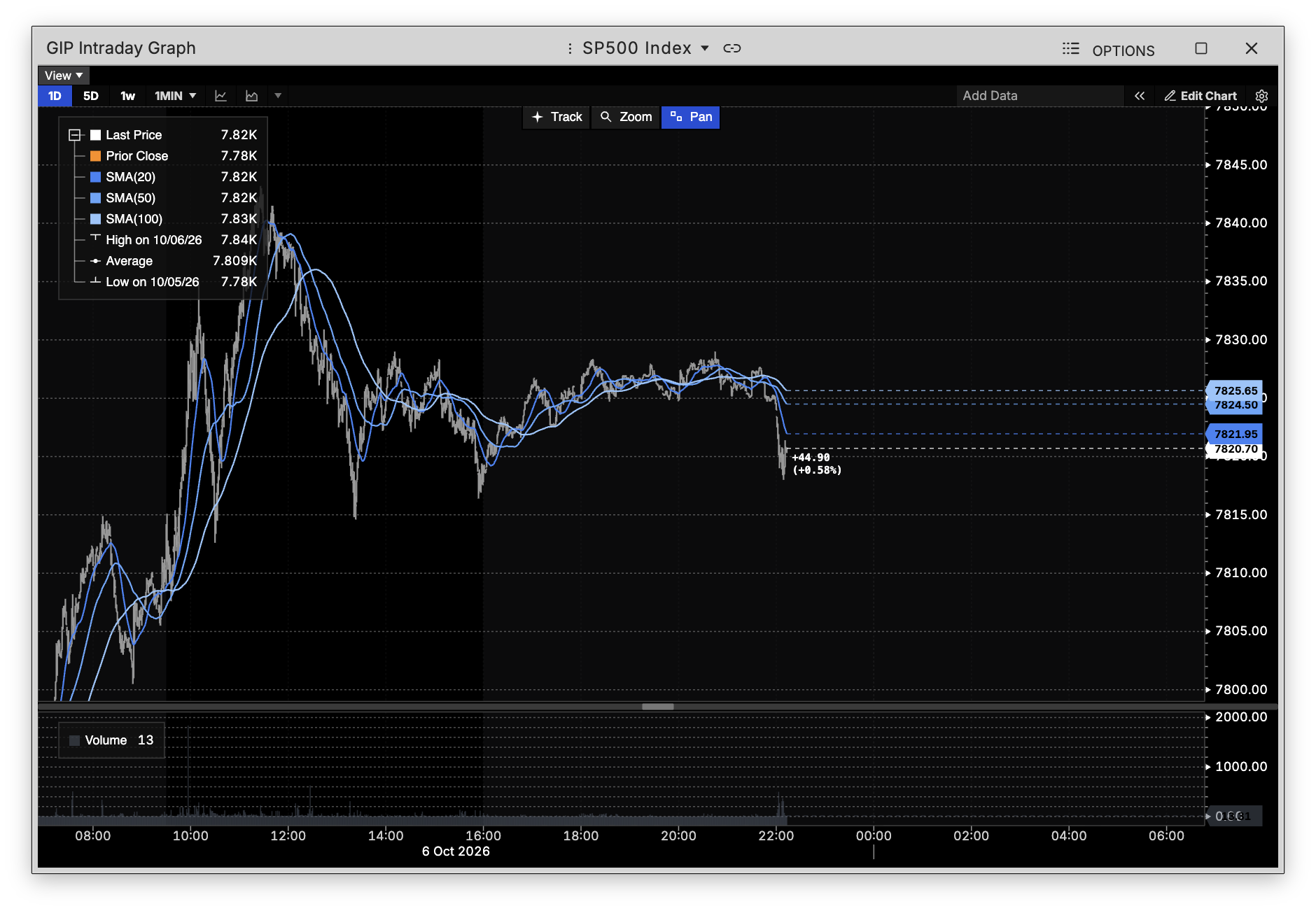Select the line chart type icon

220,96
